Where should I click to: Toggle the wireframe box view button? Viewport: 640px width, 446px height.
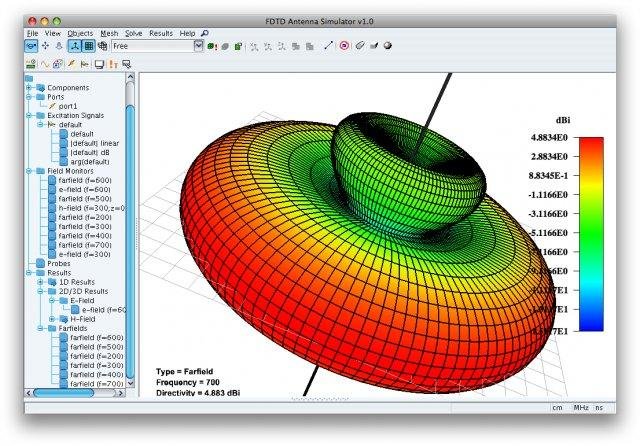pos(102,46)
